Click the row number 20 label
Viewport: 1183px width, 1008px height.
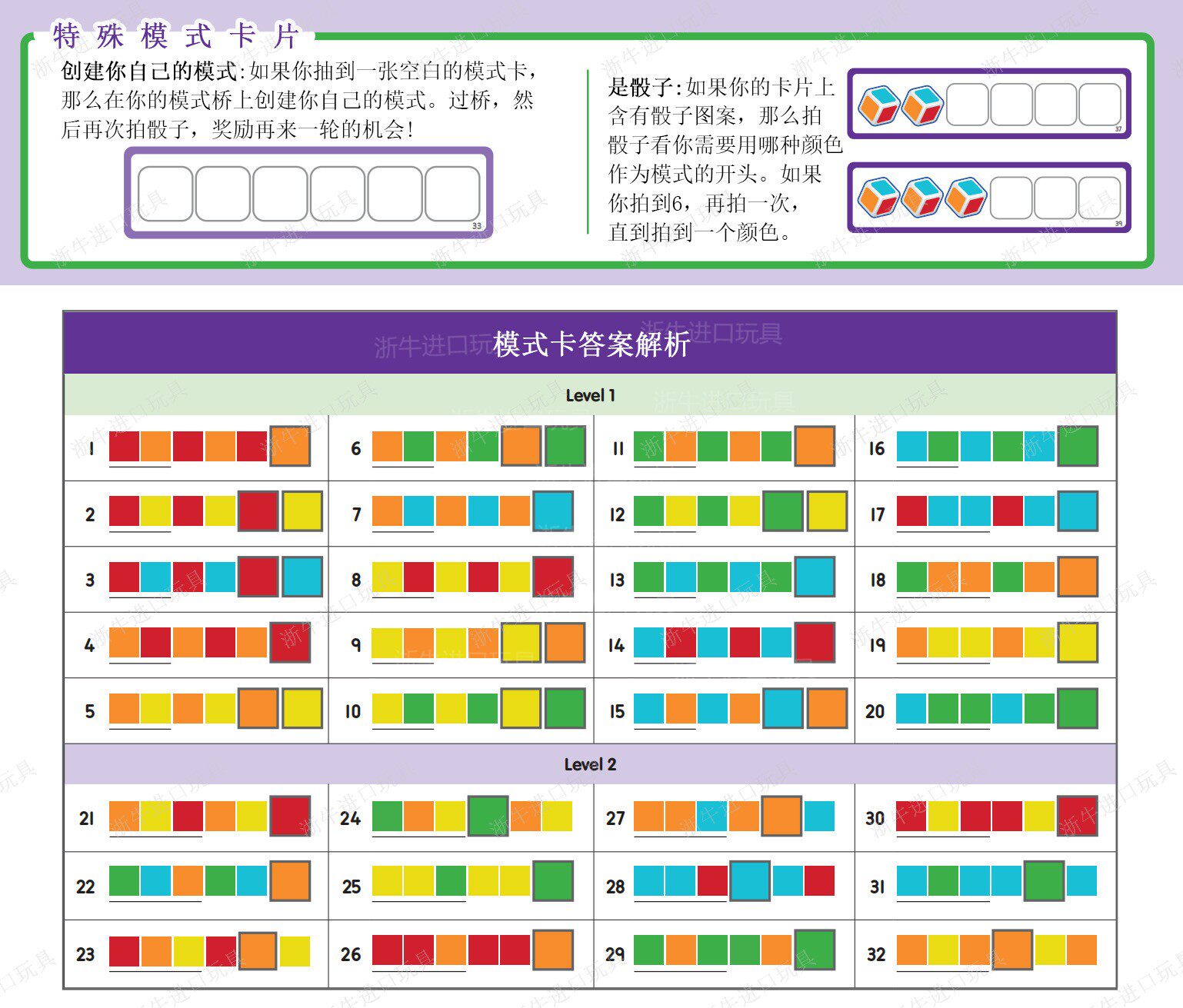[x=875, y=711]
